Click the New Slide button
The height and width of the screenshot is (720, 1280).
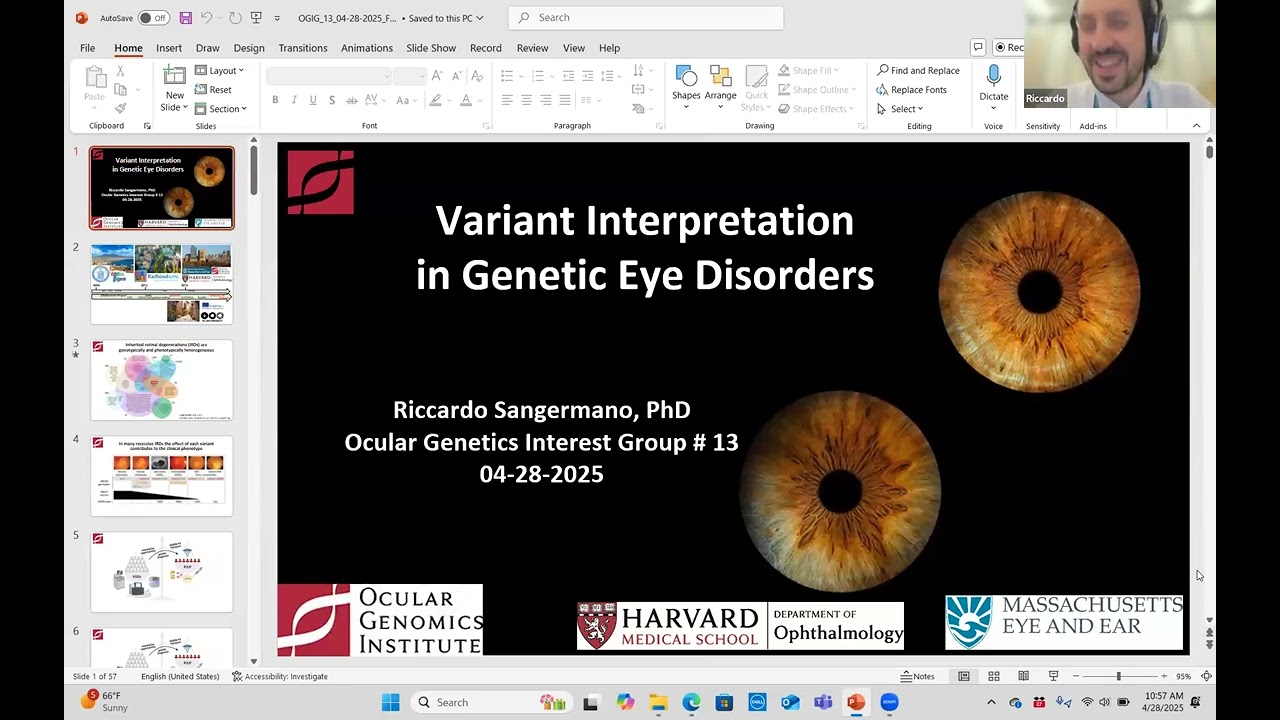(175, 89)
